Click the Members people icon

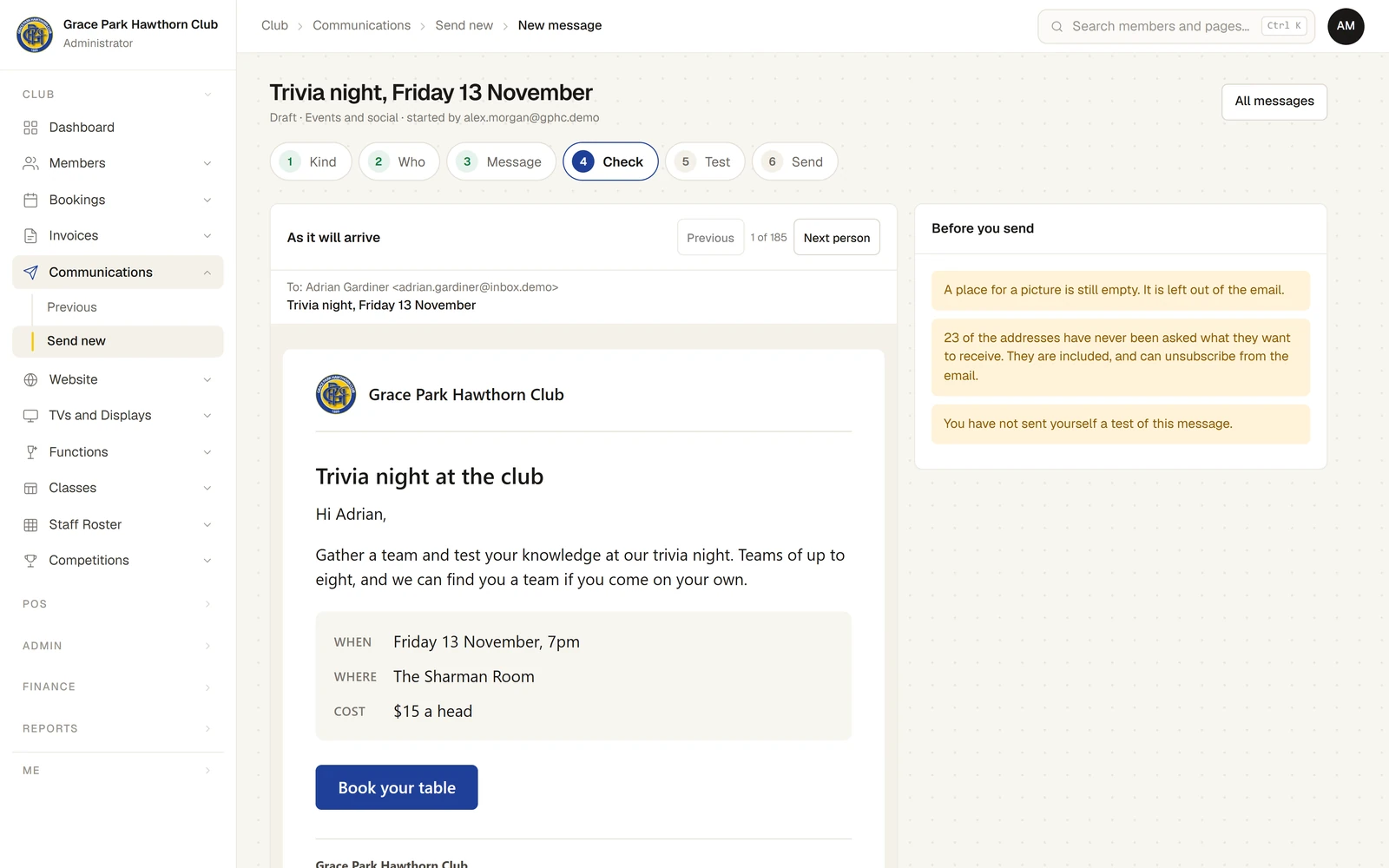(x=30, y=163)
